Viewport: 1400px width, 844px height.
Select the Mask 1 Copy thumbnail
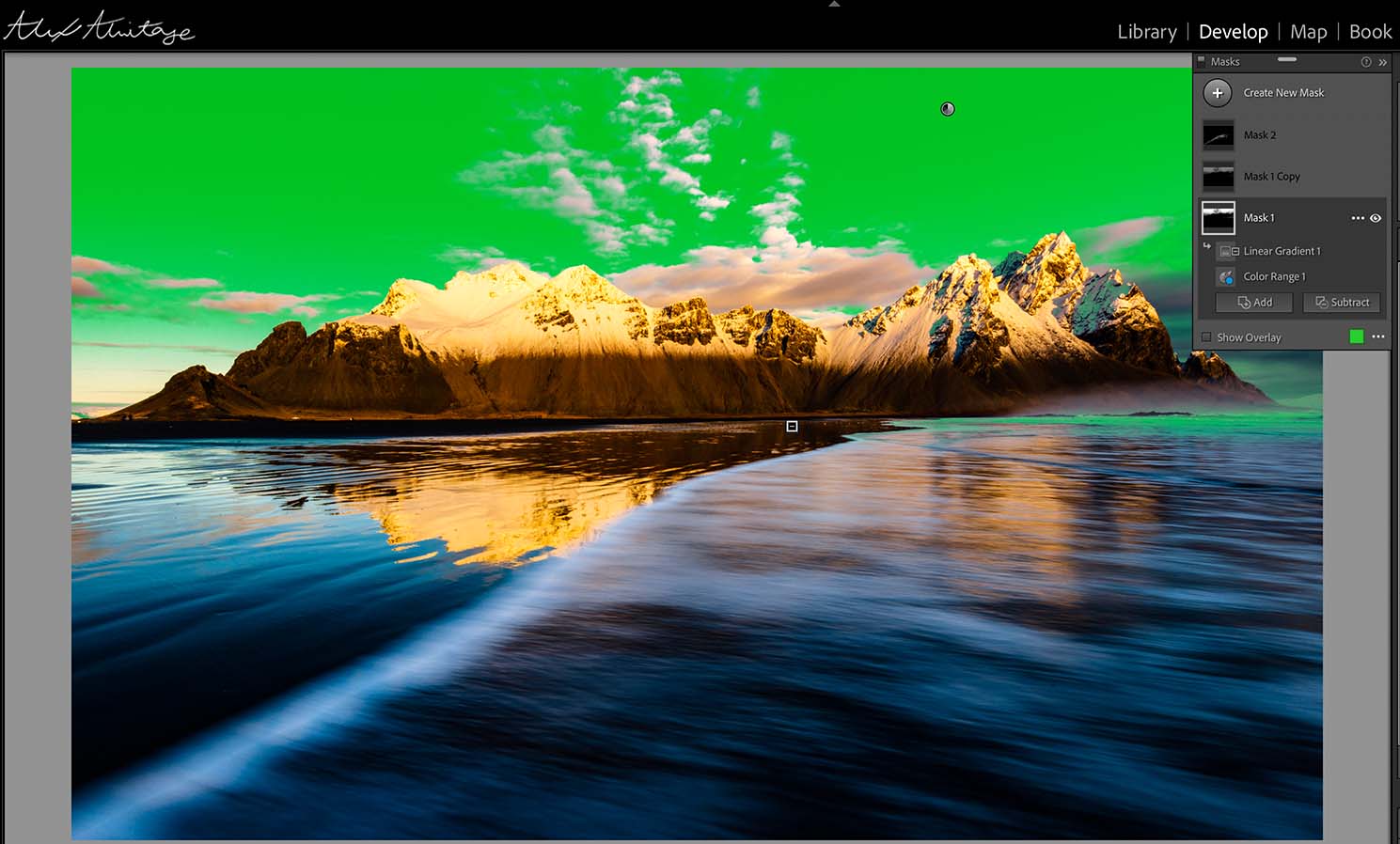(x=1219, y=176)
